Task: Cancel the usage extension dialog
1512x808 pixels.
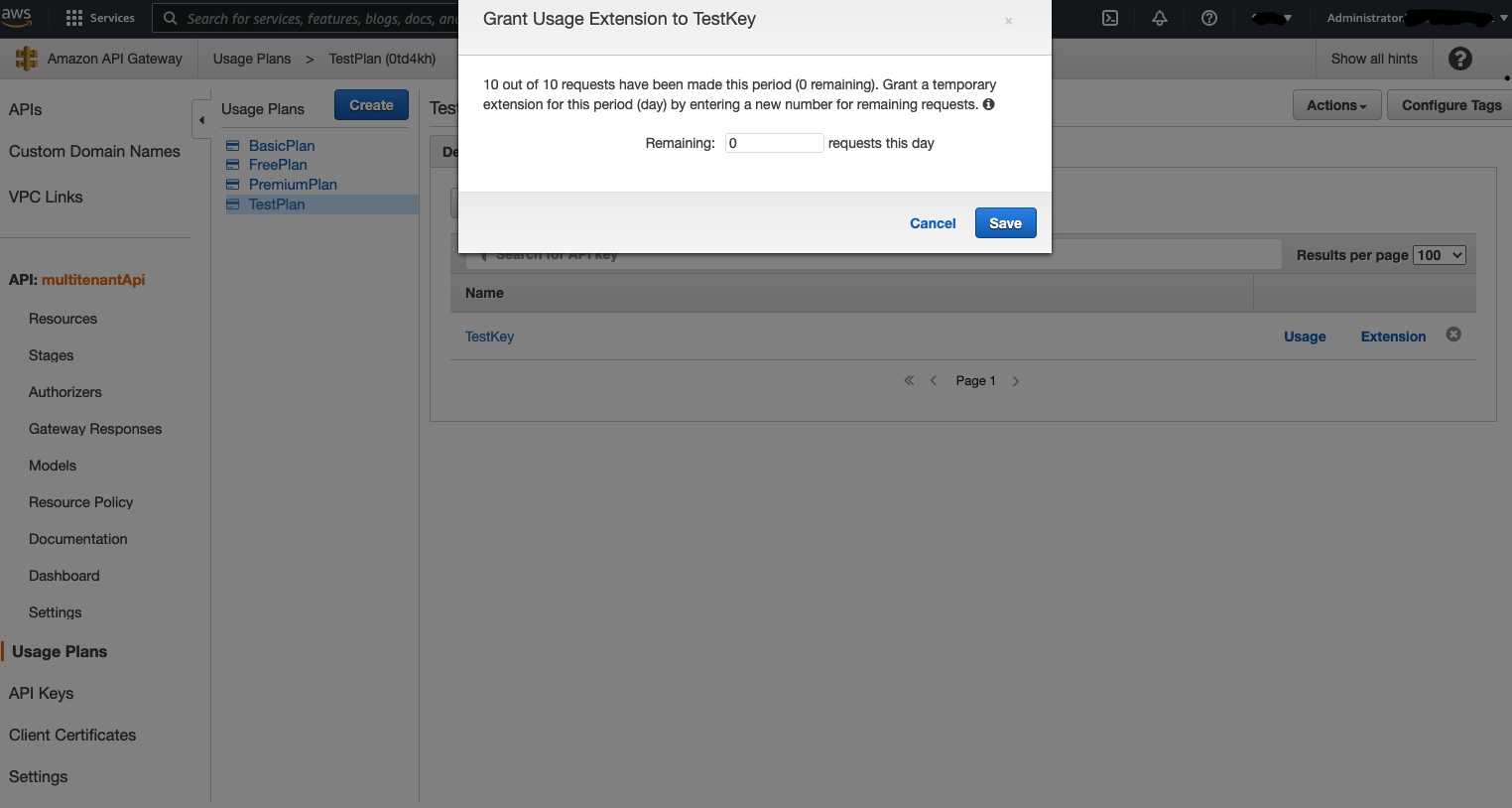Action: coord(933,223)
